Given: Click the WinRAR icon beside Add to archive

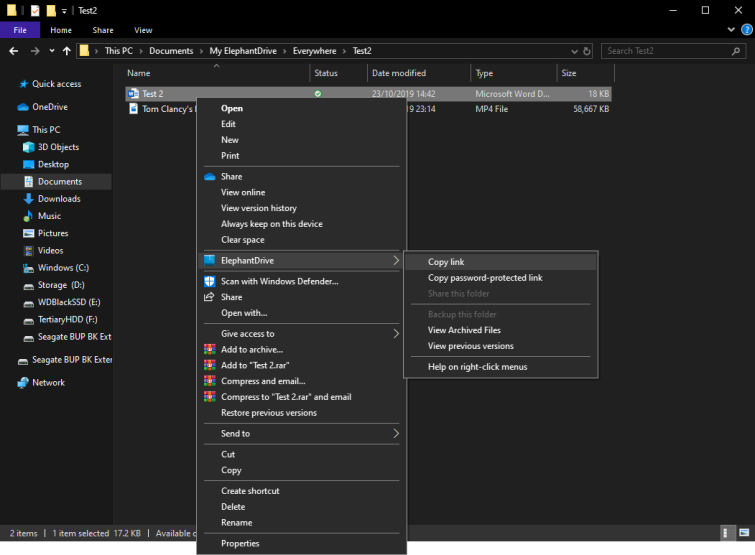Looking at the screenshot, I should (x=209, y=349).
